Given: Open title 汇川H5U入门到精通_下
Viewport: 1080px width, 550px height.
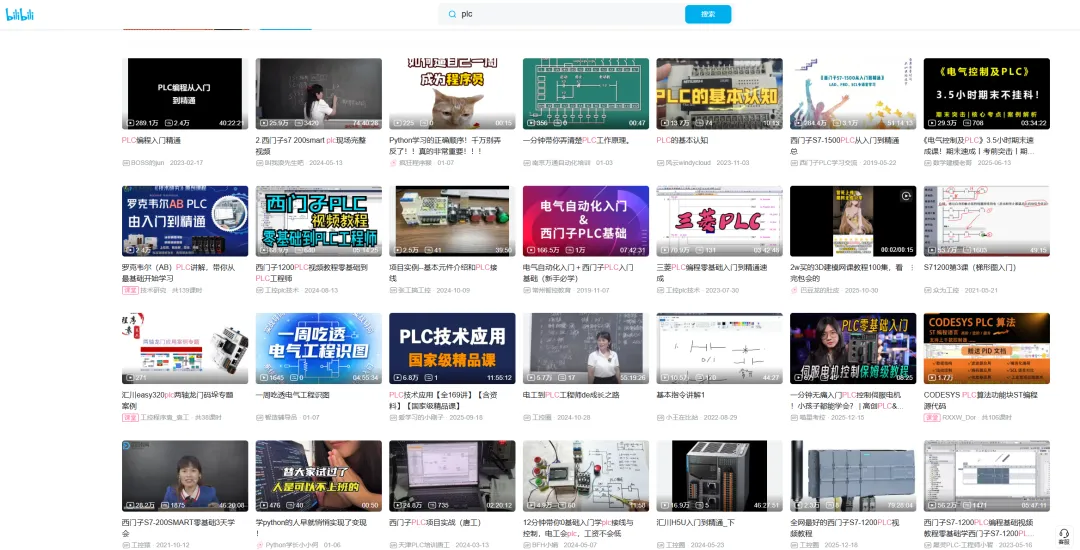Looking at the screenshot, I should click(696, 522).
